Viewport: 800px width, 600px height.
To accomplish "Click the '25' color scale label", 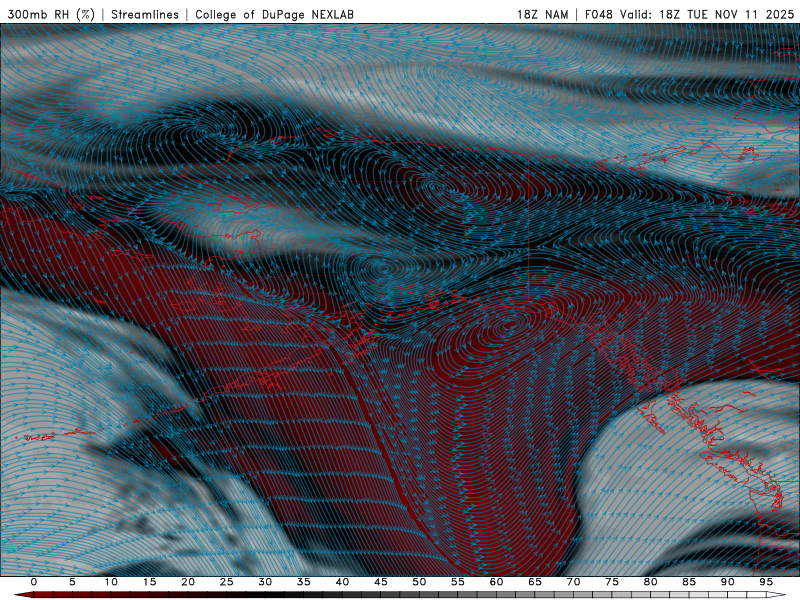I will coord(227,582).
